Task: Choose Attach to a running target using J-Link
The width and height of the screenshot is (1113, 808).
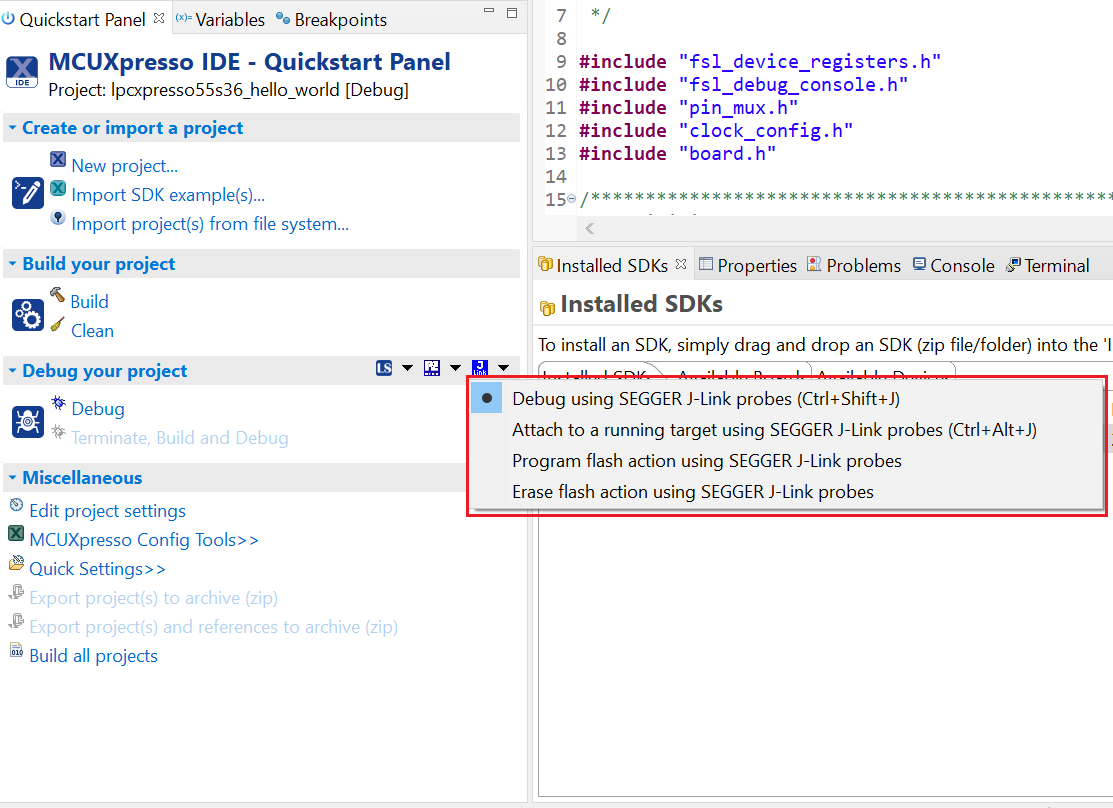Action: pyautogui.click(x=774, y=430)
